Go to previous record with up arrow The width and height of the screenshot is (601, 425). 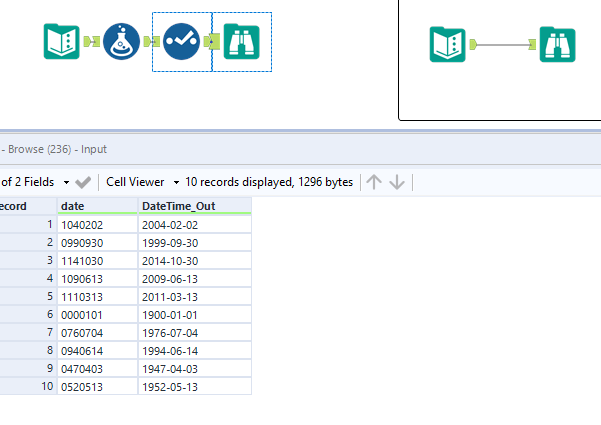pyautogui.click(x=374, y=182)
